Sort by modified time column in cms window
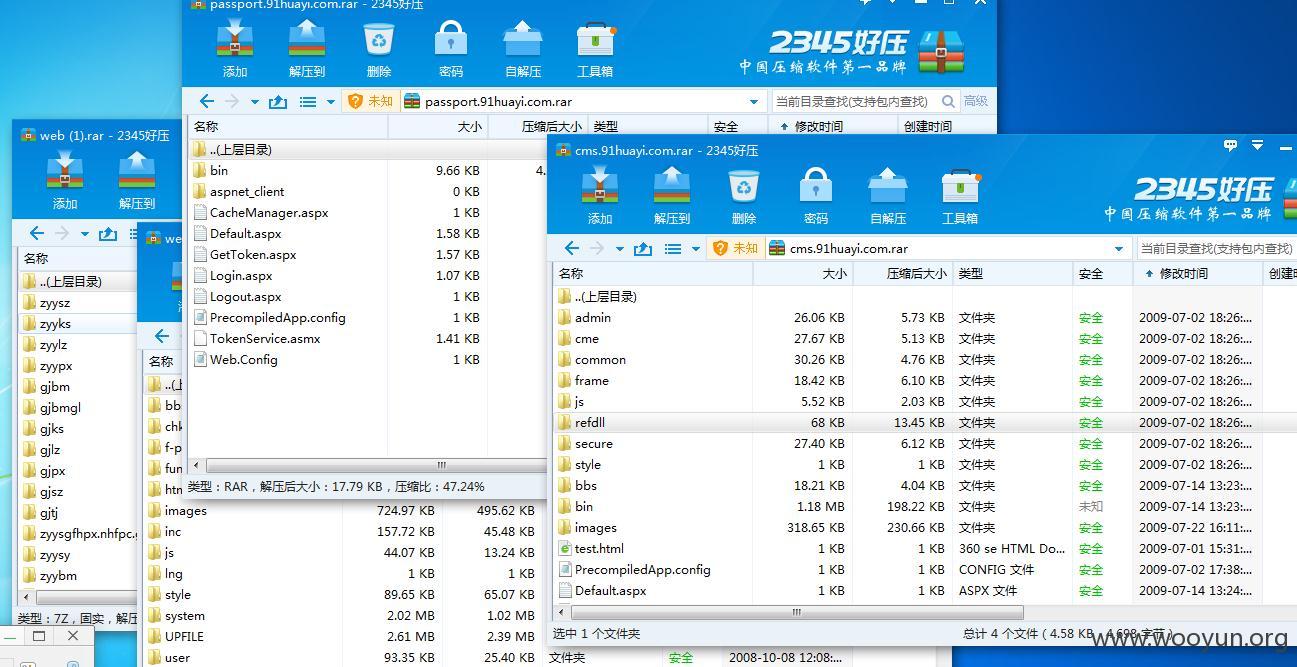This screenshot has height=667, width=1297. [x=1197, y=273]
